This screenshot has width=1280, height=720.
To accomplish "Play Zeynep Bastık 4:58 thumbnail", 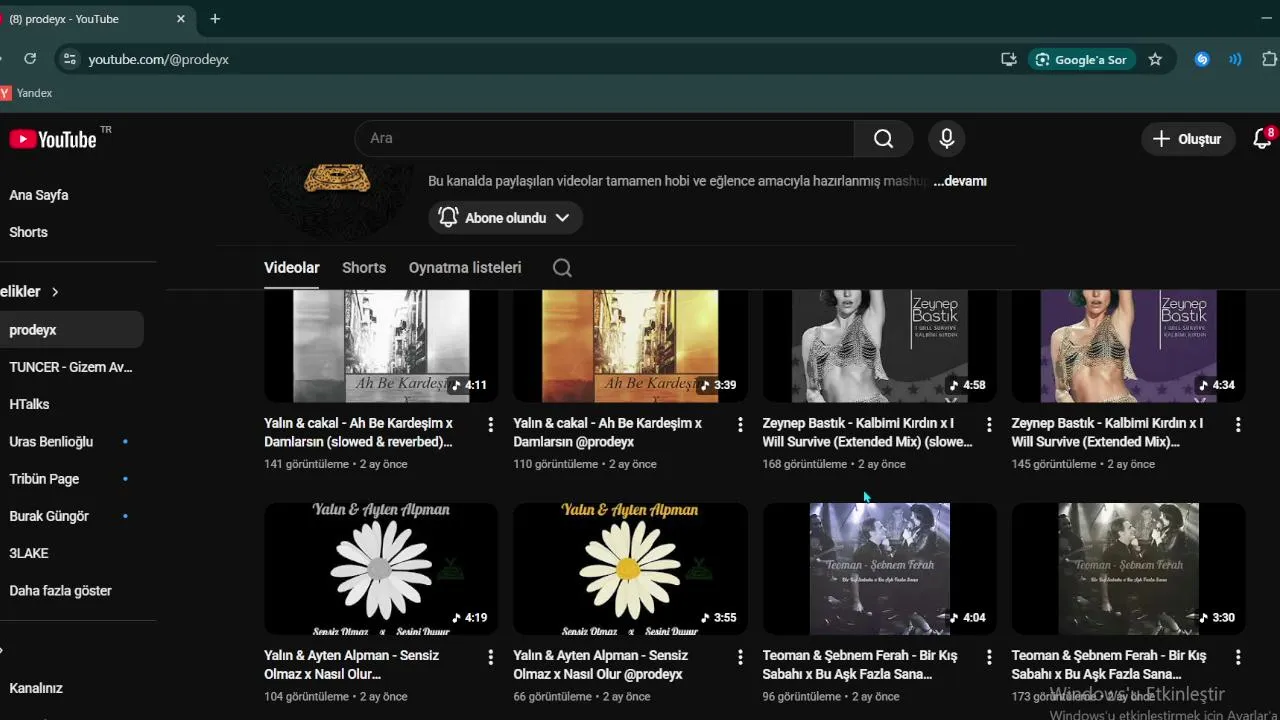I will click(x=879, y=346).
